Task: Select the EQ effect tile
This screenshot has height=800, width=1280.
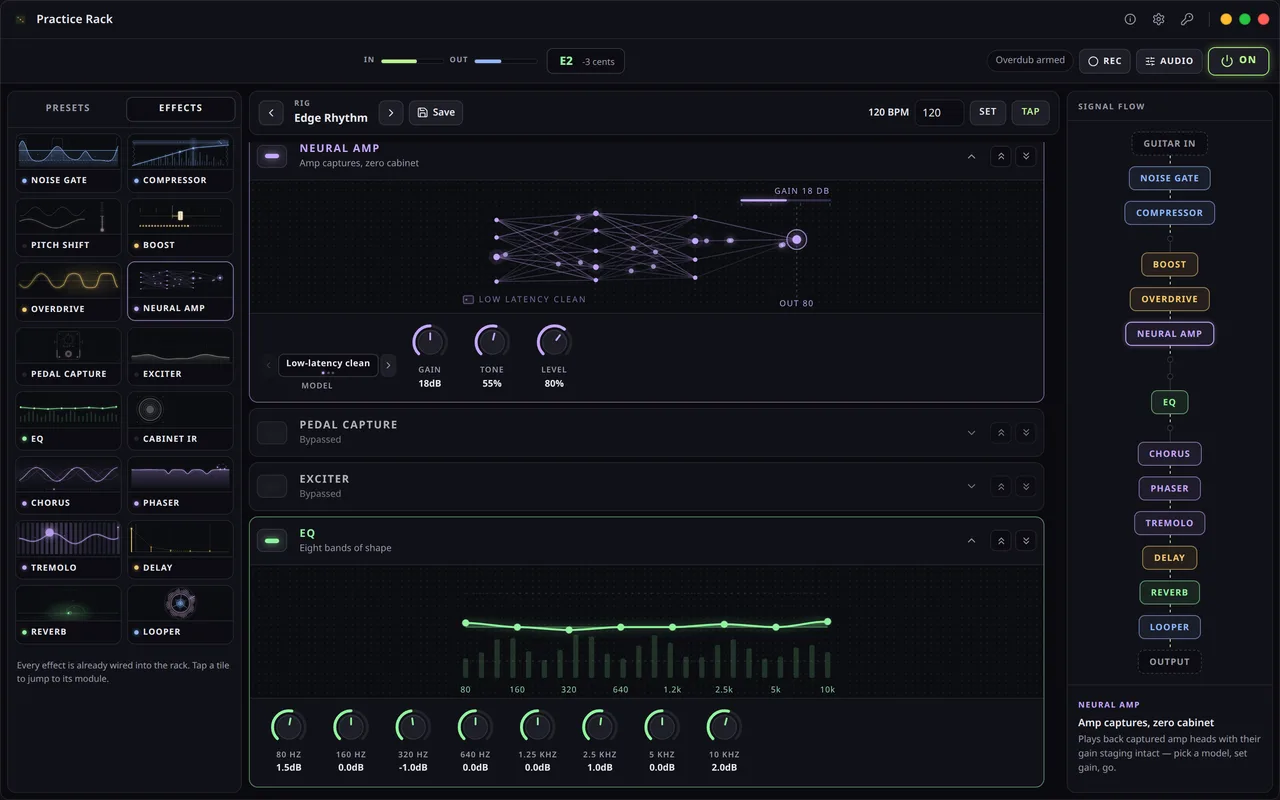Action: [68, 421]
